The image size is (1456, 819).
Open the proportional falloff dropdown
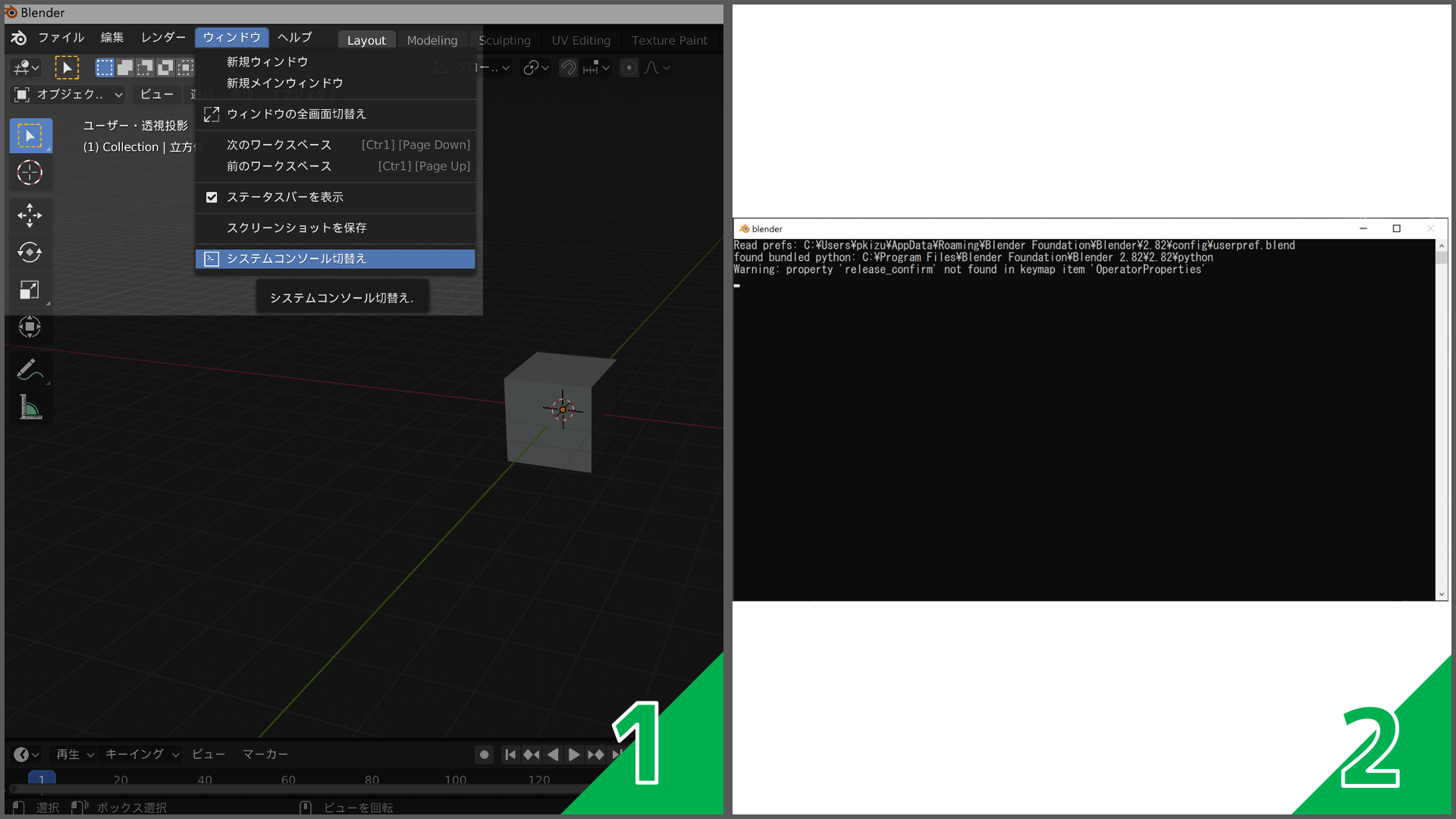pyautogui.click(x=657, y=67)
